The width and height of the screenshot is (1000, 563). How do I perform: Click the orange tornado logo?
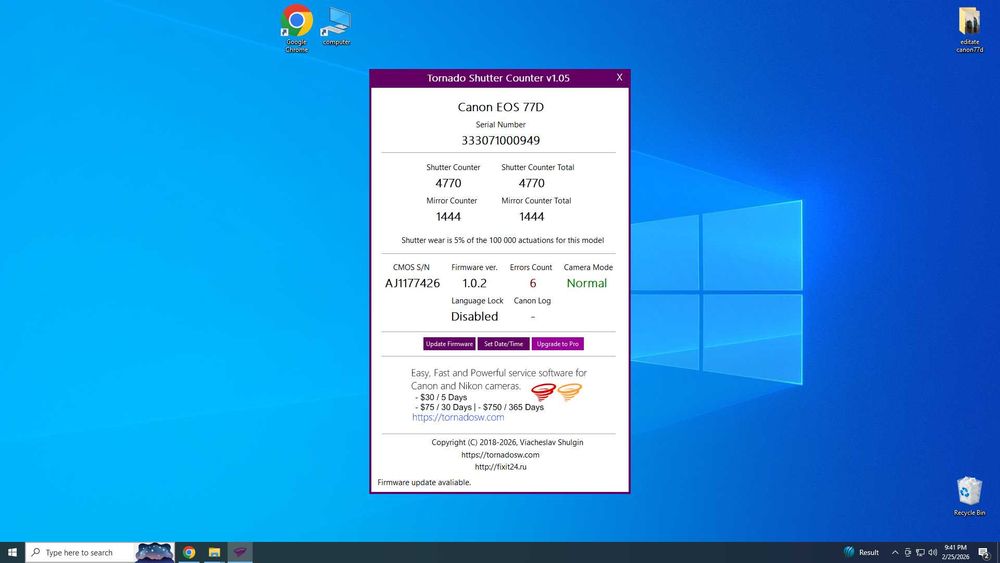pos(570,391)
